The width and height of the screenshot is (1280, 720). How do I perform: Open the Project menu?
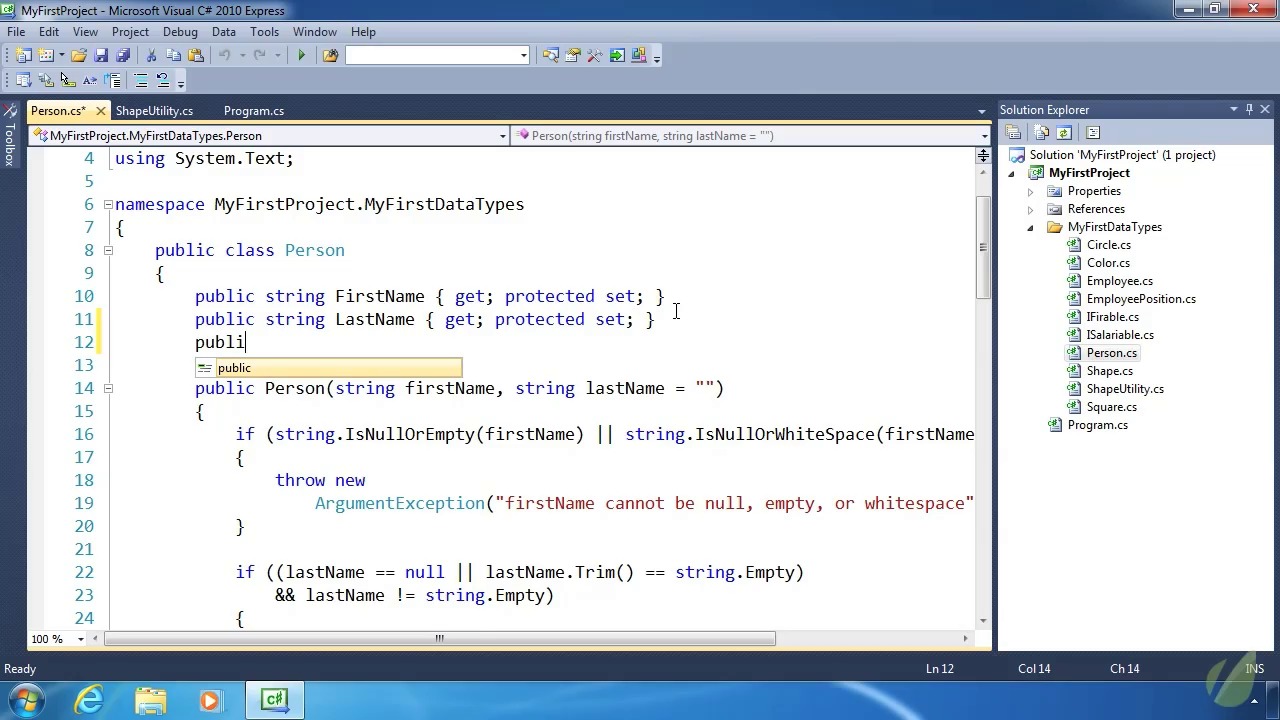pyautogui.click(x=130, y=32)
